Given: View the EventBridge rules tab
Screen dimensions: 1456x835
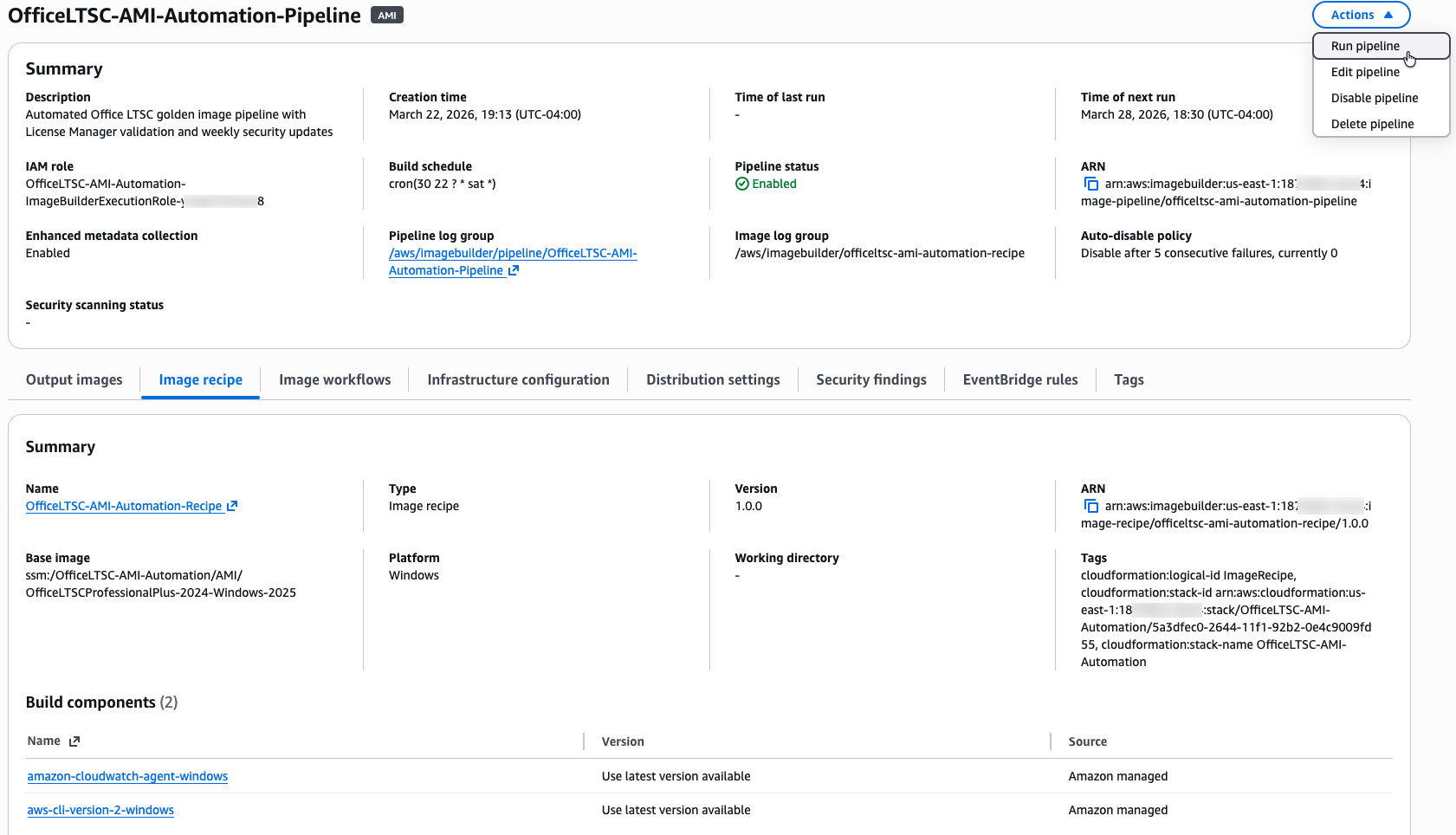Looking at the screenshot, I should point(1019,379).
